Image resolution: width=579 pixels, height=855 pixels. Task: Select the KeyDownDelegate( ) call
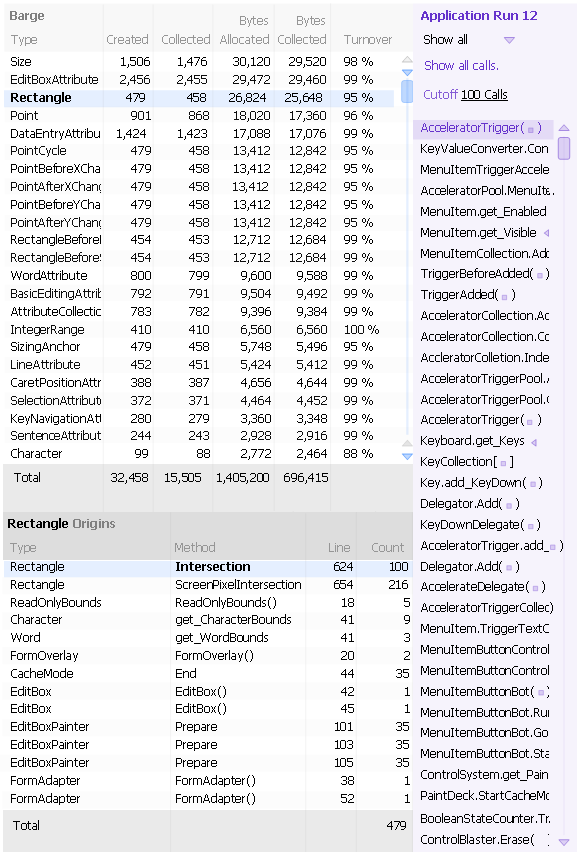pyautogui.click(x=480, y=525)
